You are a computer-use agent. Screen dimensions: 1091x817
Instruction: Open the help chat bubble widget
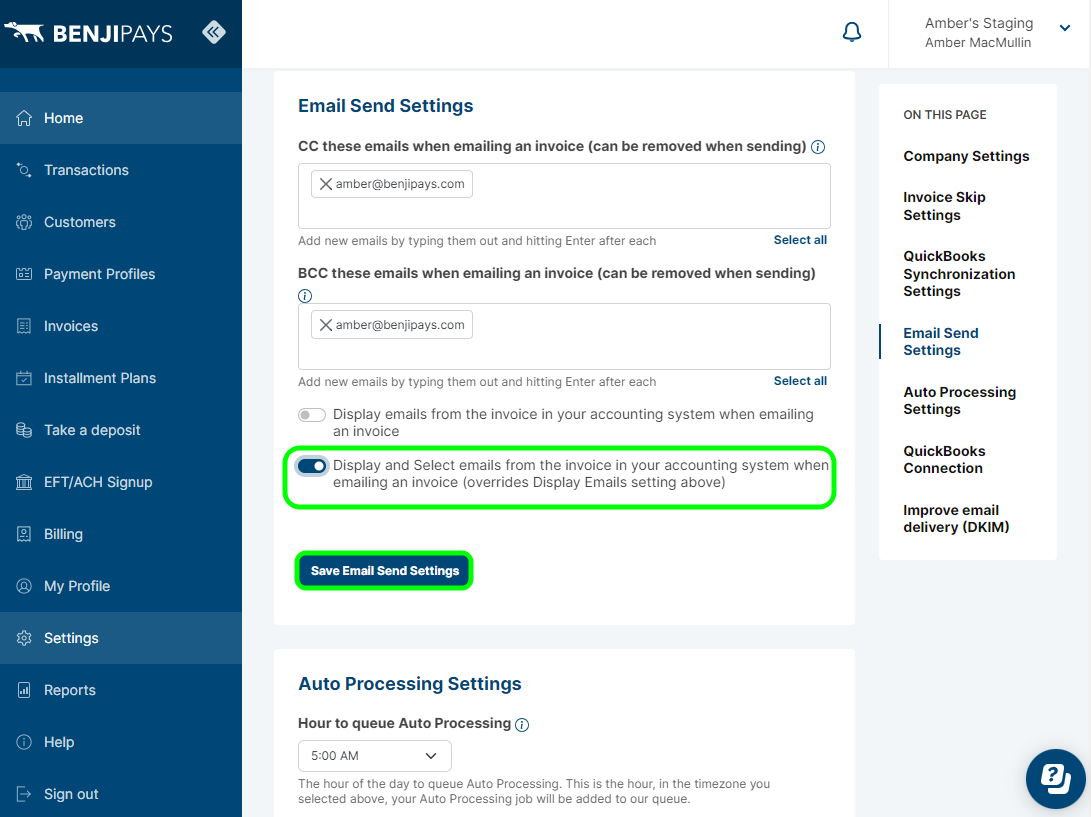(1056, 778)
